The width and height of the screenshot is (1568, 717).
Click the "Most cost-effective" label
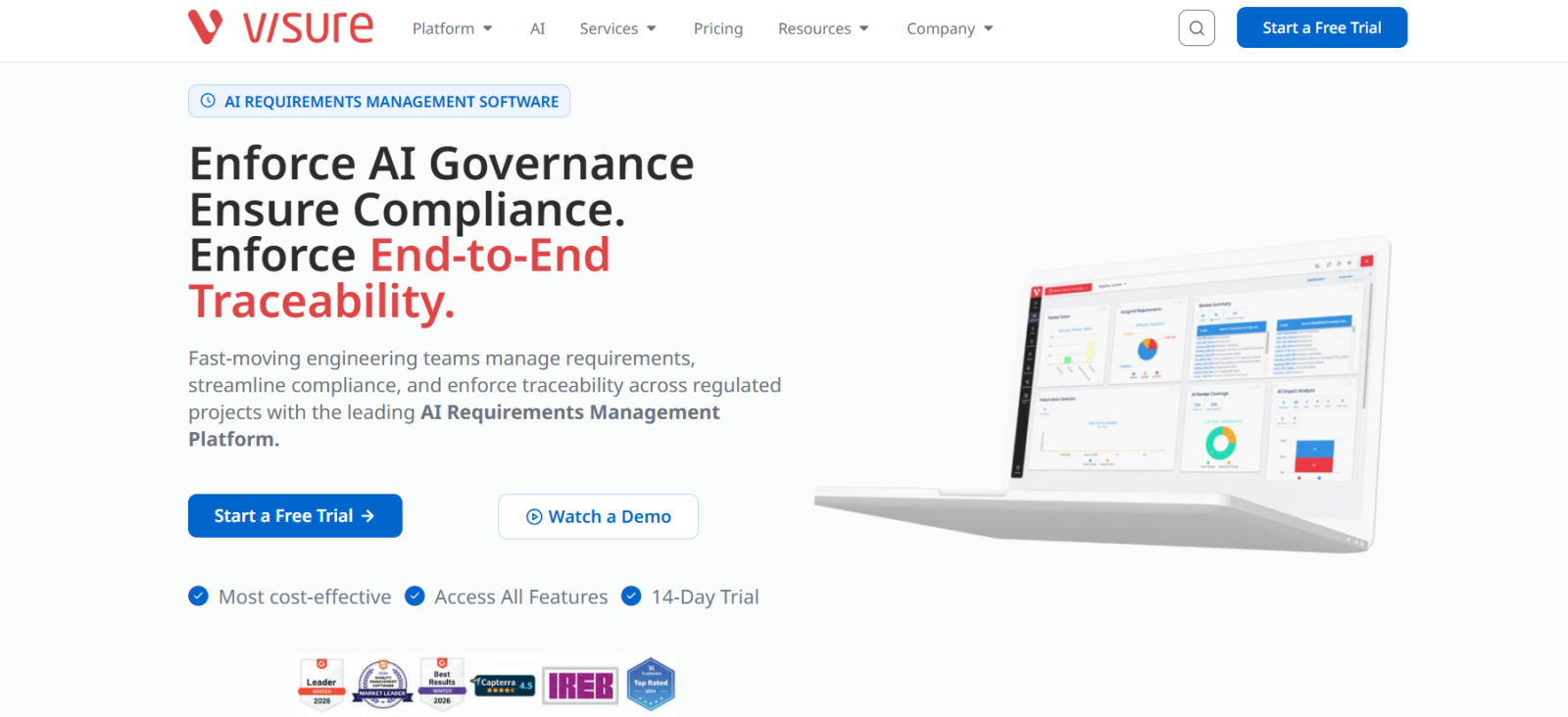point(305,597)
